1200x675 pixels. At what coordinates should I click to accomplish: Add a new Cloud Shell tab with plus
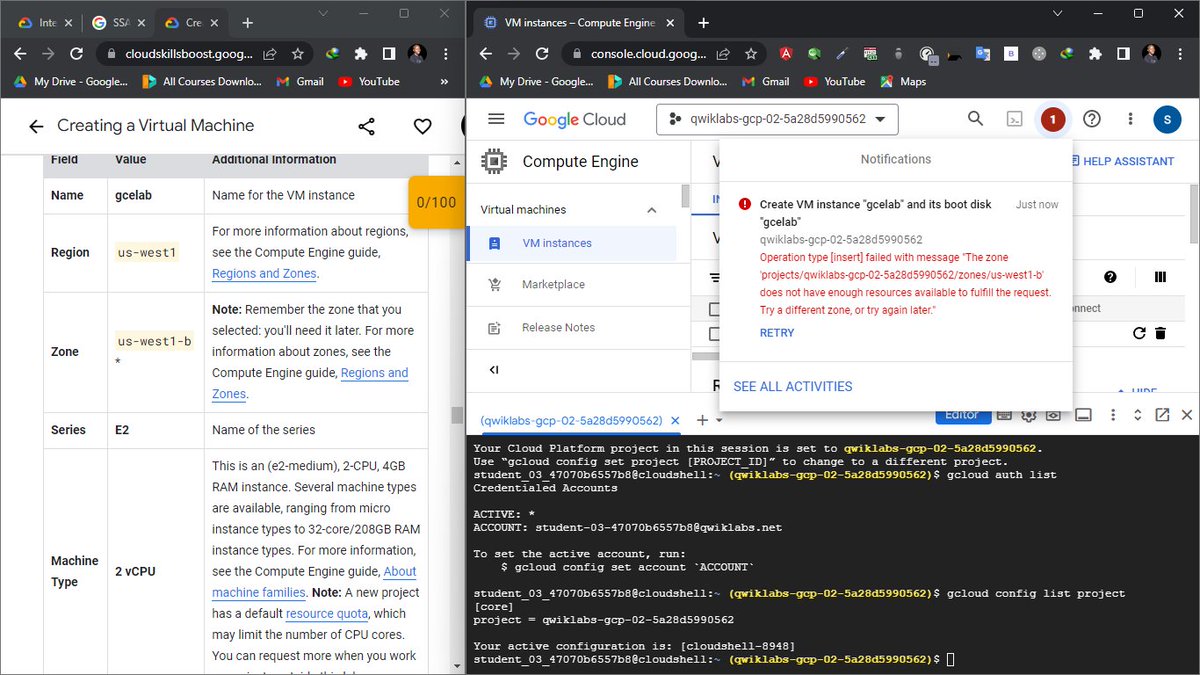click(x=702, y=420)
